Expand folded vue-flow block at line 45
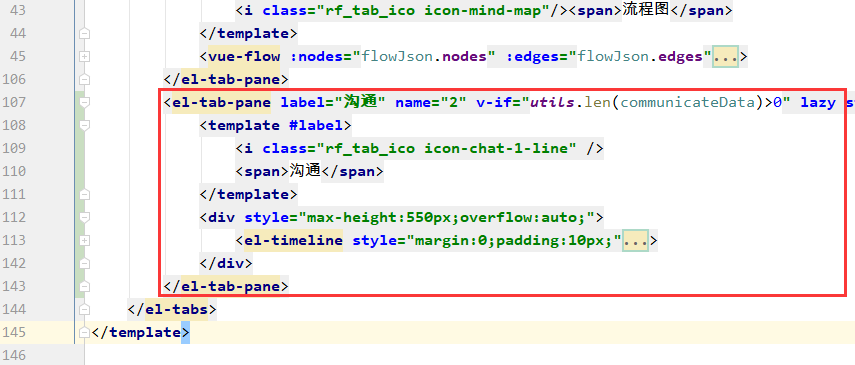Image resolution: width=855 pixels, height=365 pixels. [x=84, y=56]
